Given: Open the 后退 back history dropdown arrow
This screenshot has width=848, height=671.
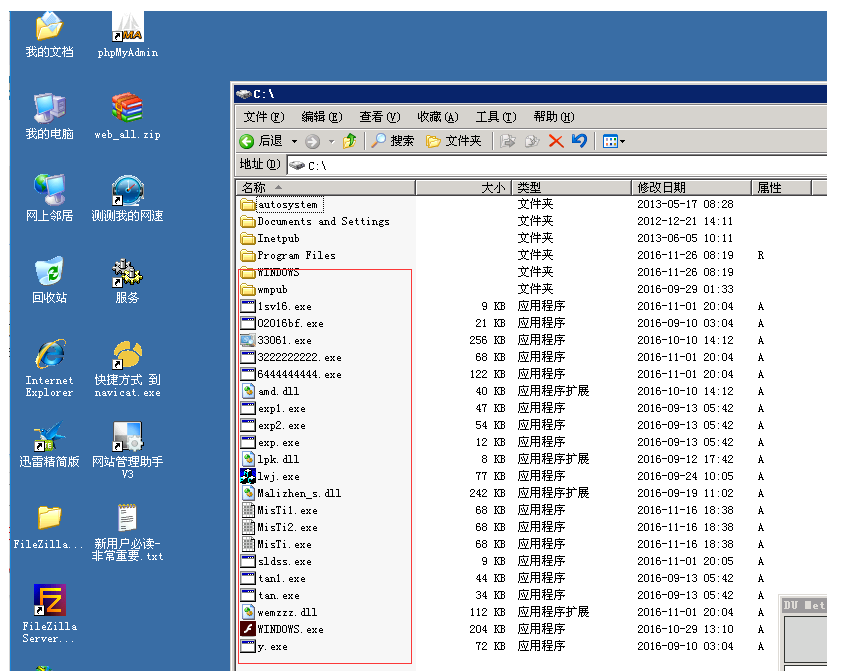Looking at the screenshot, I should point(293,142).
